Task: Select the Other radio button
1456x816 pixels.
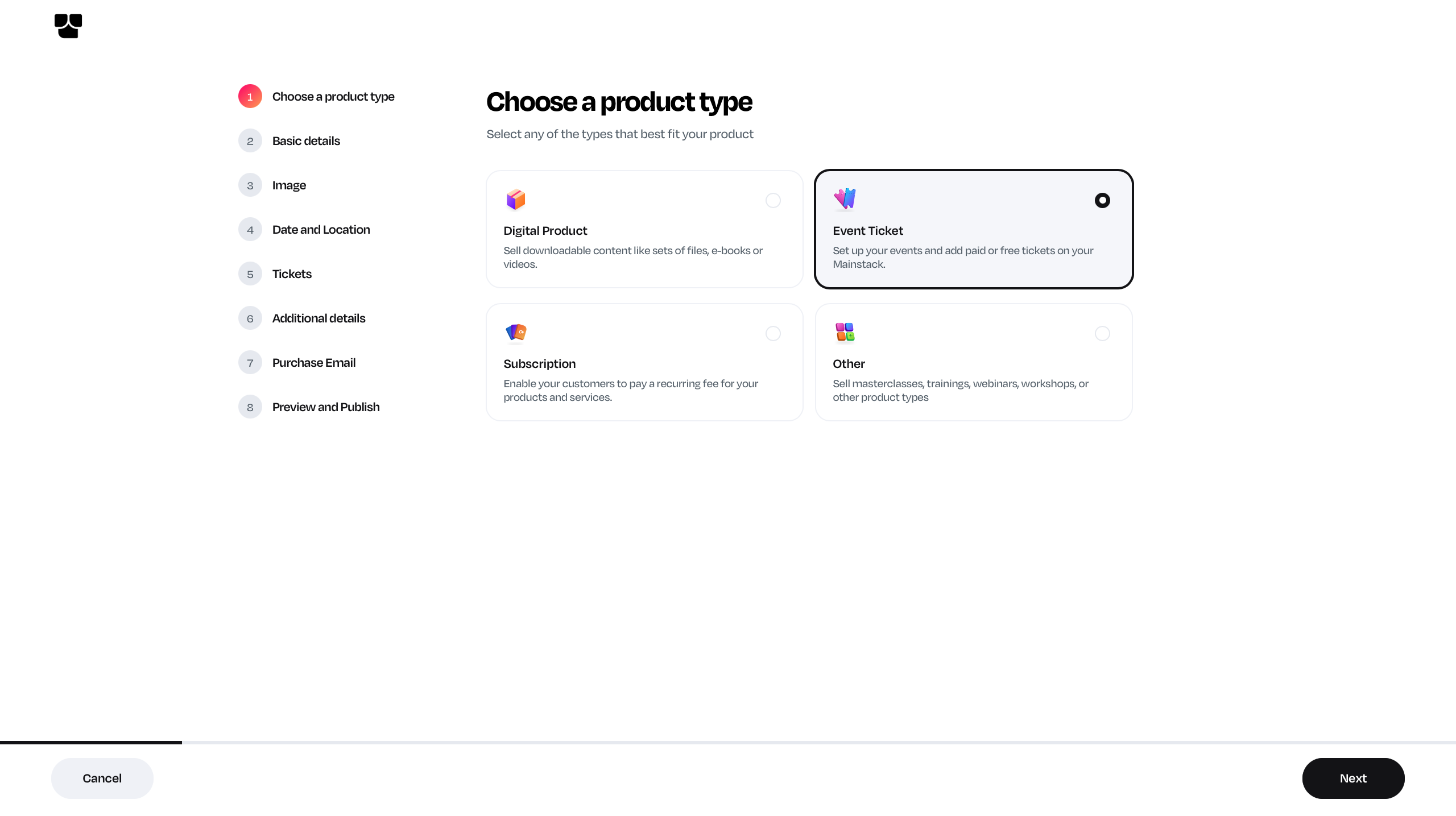Action: point(1102,333)
